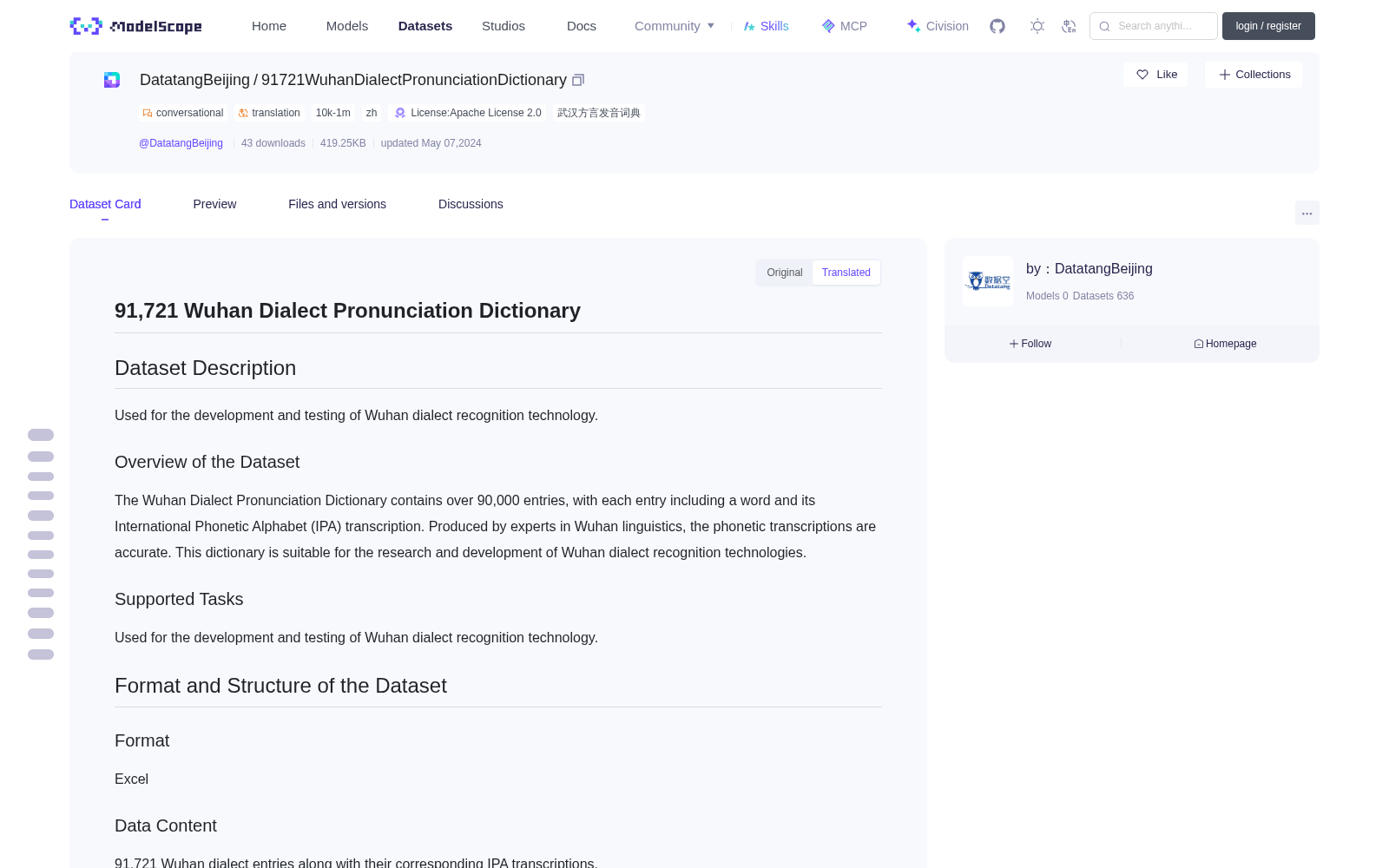Go to the Models page

coord(347,26)
